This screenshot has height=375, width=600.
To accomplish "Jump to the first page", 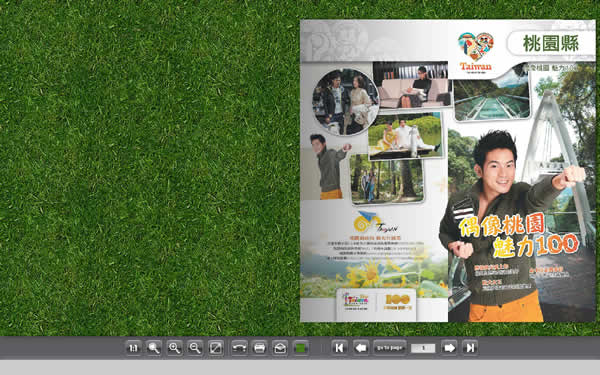I will tap(339, 348).
